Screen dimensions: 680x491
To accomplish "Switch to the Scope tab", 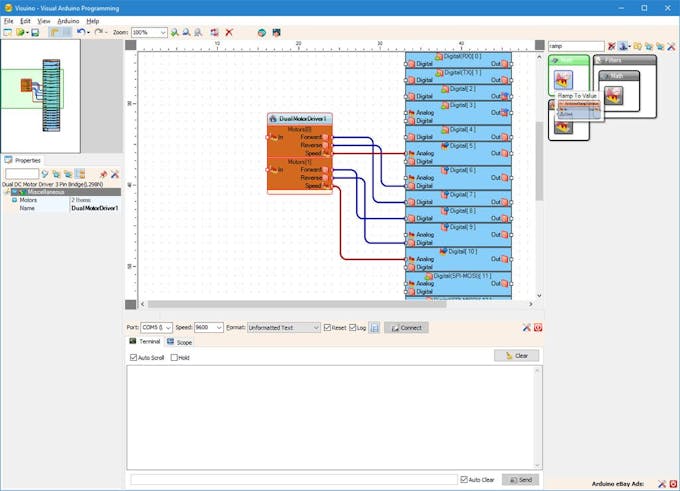I will coord(180,342).
